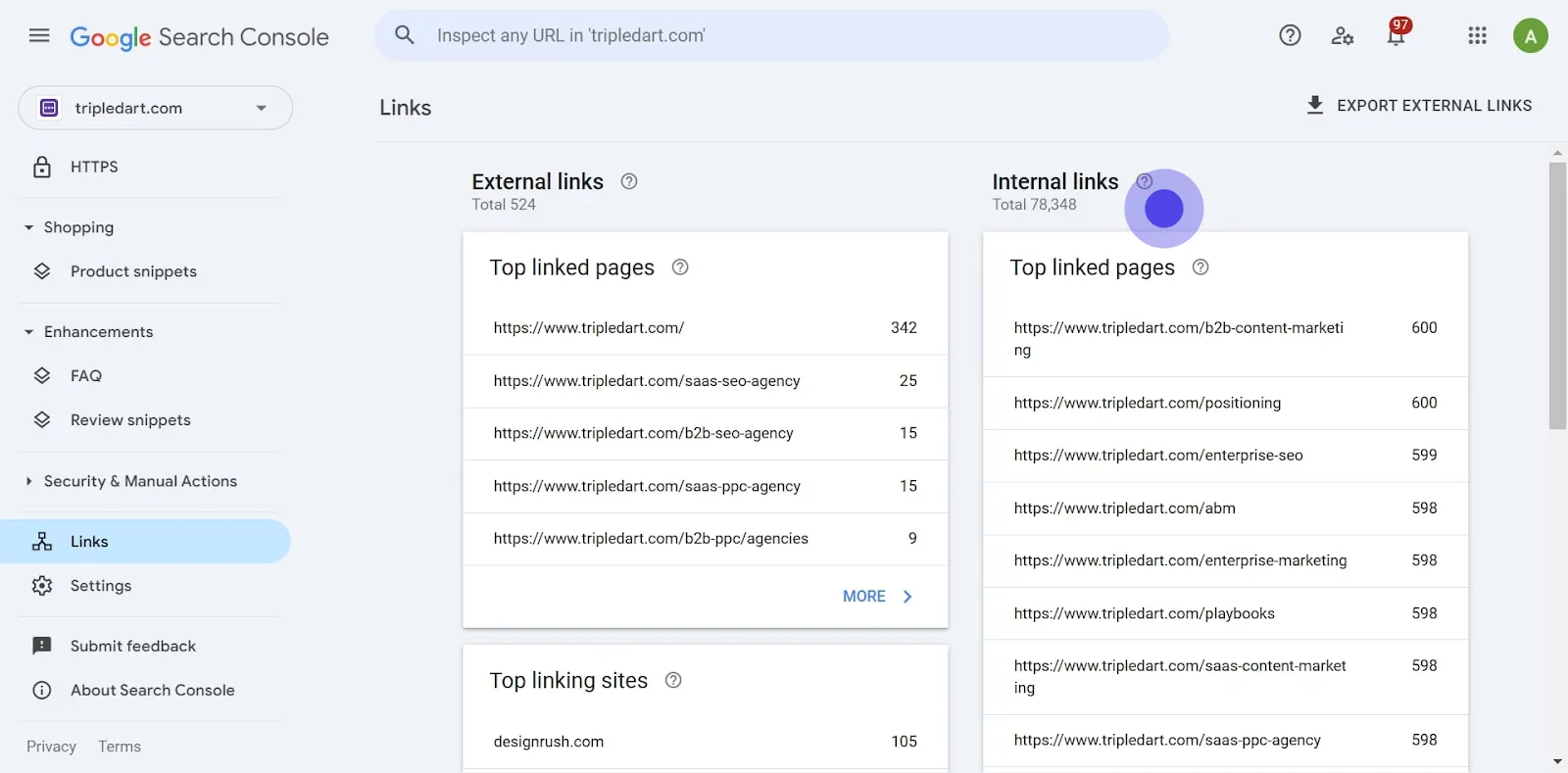Click the Submit feedback icon

[41, 646]
